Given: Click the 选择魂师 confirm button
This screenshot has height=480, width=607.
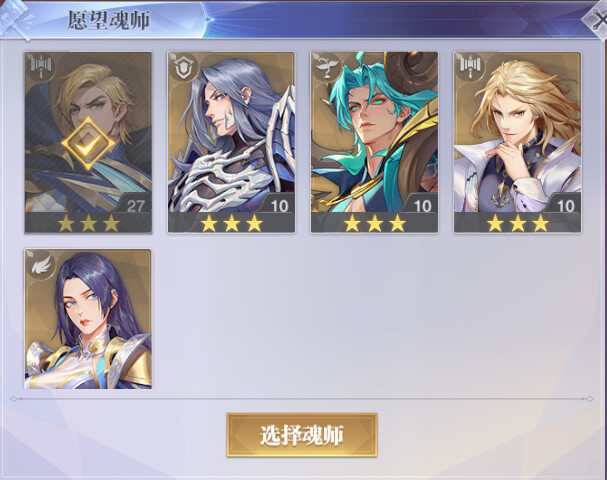Looking at the screenshot, I should click(x=302, y=435).
